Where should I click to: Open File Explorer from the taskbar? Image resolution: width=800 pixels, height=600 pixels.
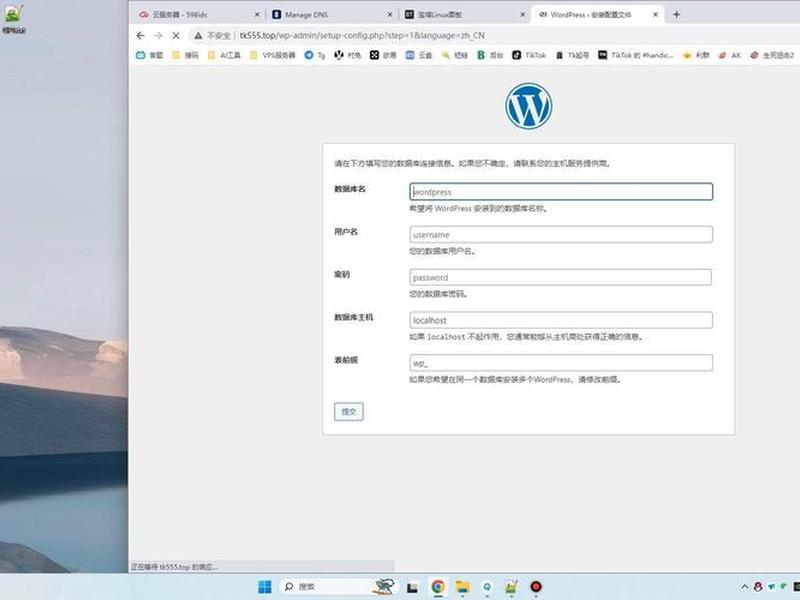click(463, 587)
